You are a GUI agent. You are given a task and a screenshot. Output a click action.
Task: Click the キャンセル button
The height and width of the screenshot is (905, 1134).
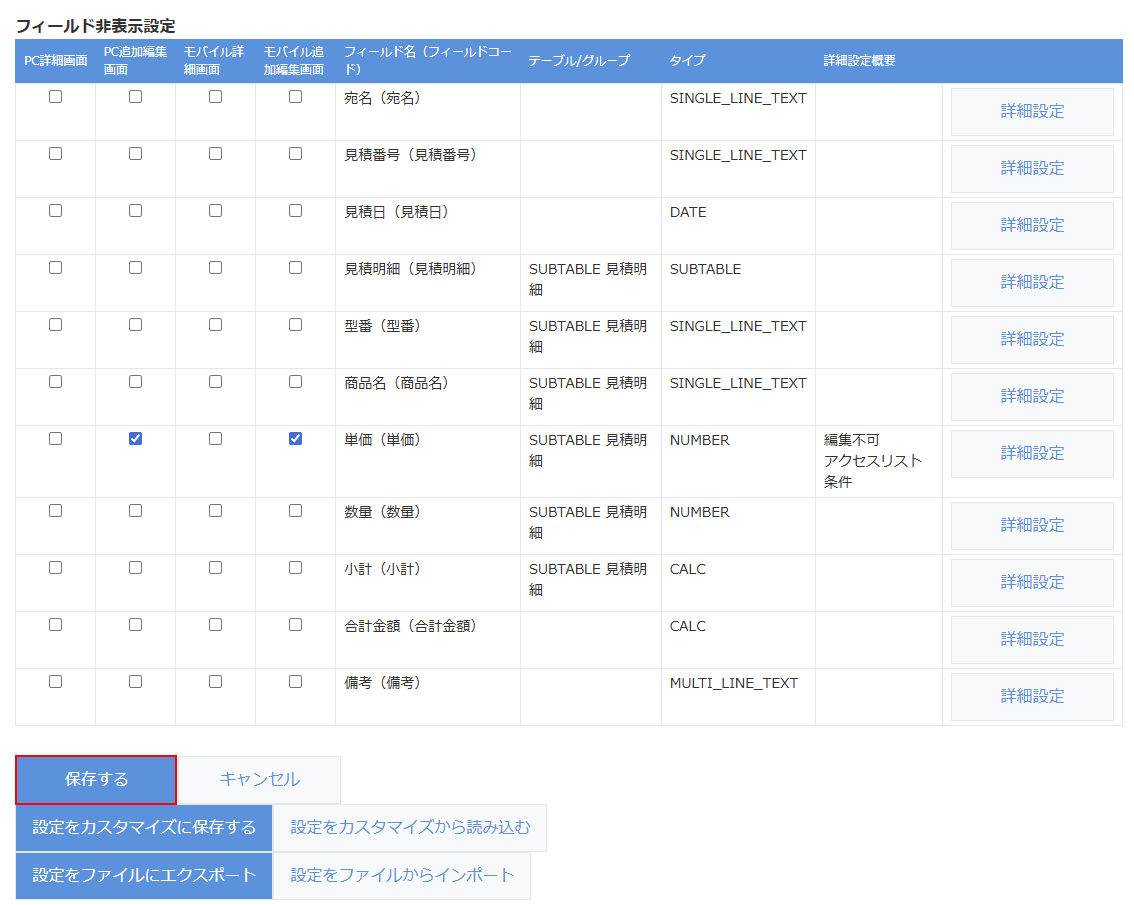[x=259, y=780]
